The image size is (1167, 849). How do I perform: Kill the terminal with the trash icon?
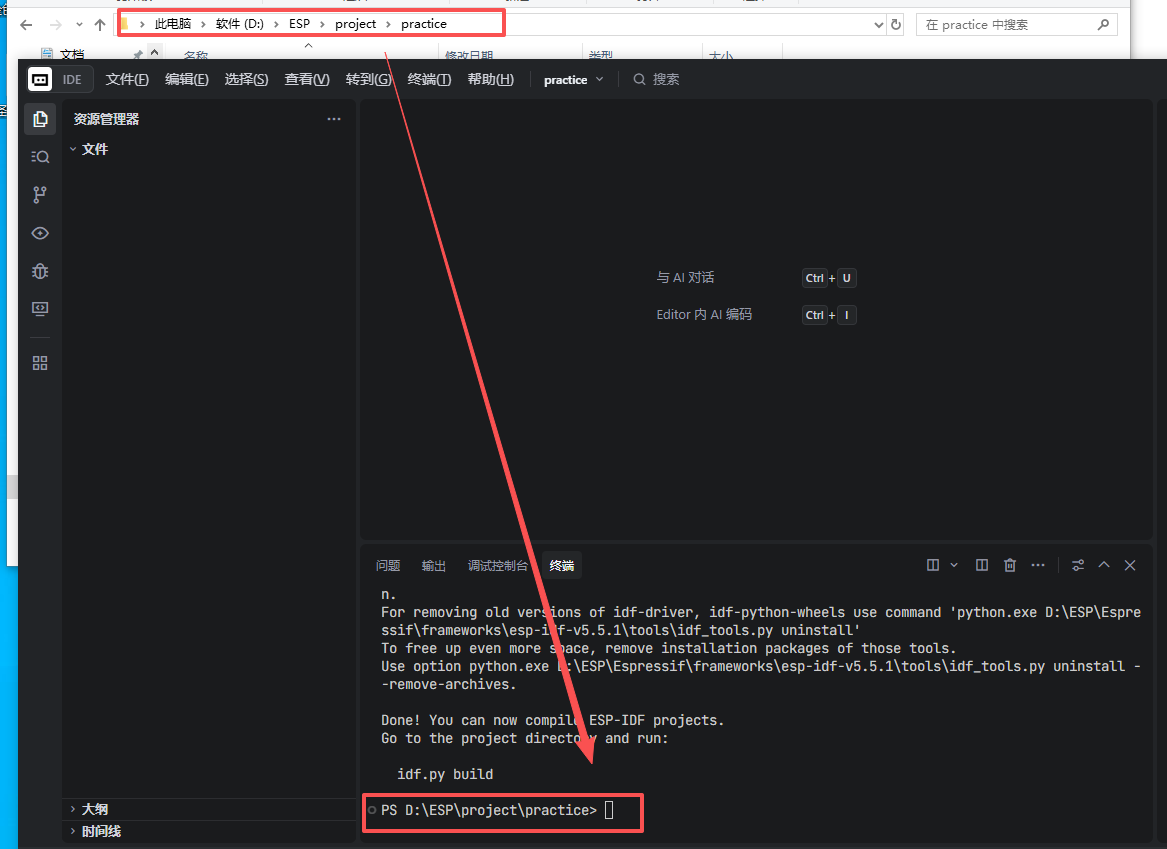[1010, 566]
